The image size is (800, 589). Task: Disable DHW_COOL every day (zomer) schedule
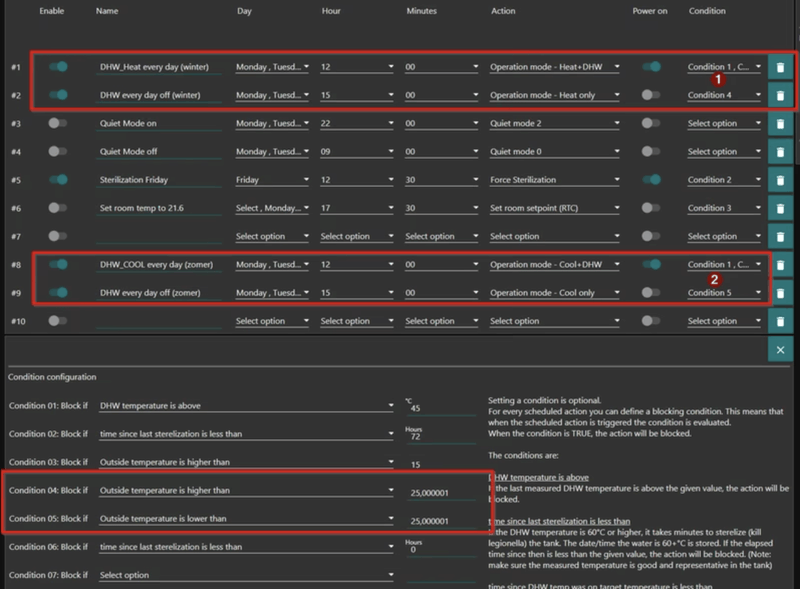[x=58, y=264]
